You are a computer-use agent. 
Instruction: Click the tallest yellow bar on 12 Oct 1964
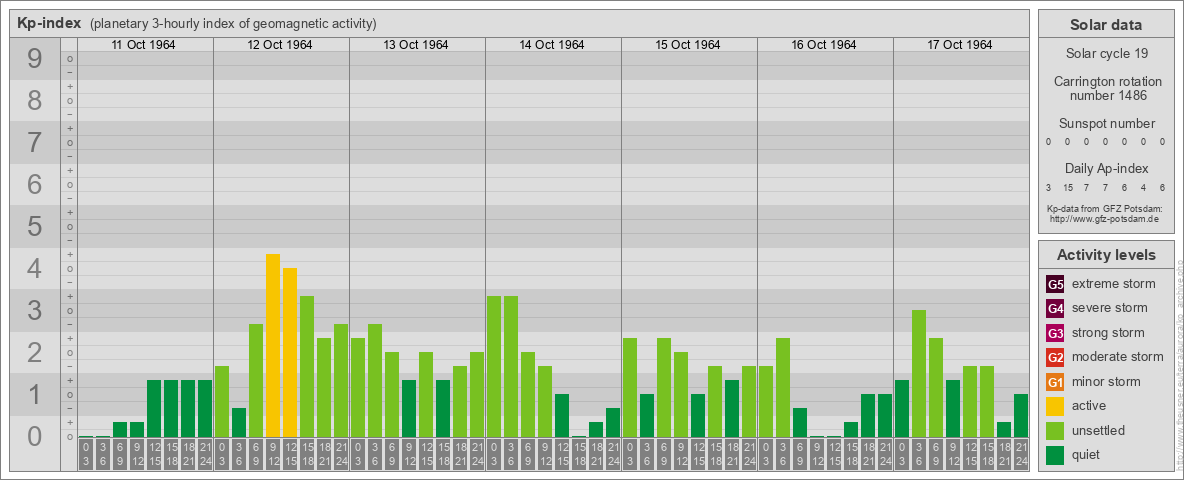[273, 346]
